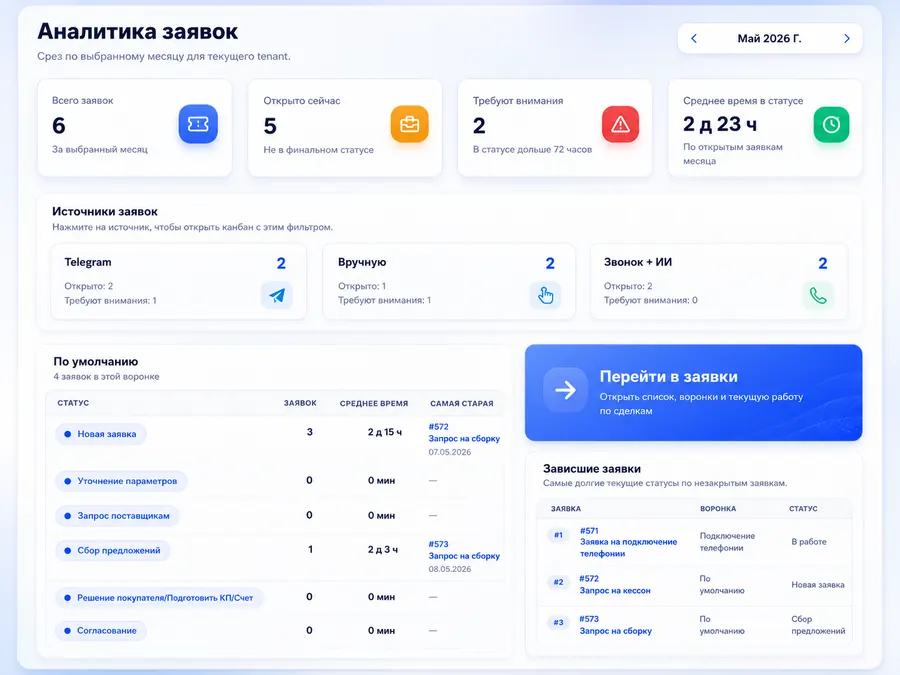
Task: Click Требуют внимания: 0 in Звонок + ИИ card
Action: coord(650,300)
